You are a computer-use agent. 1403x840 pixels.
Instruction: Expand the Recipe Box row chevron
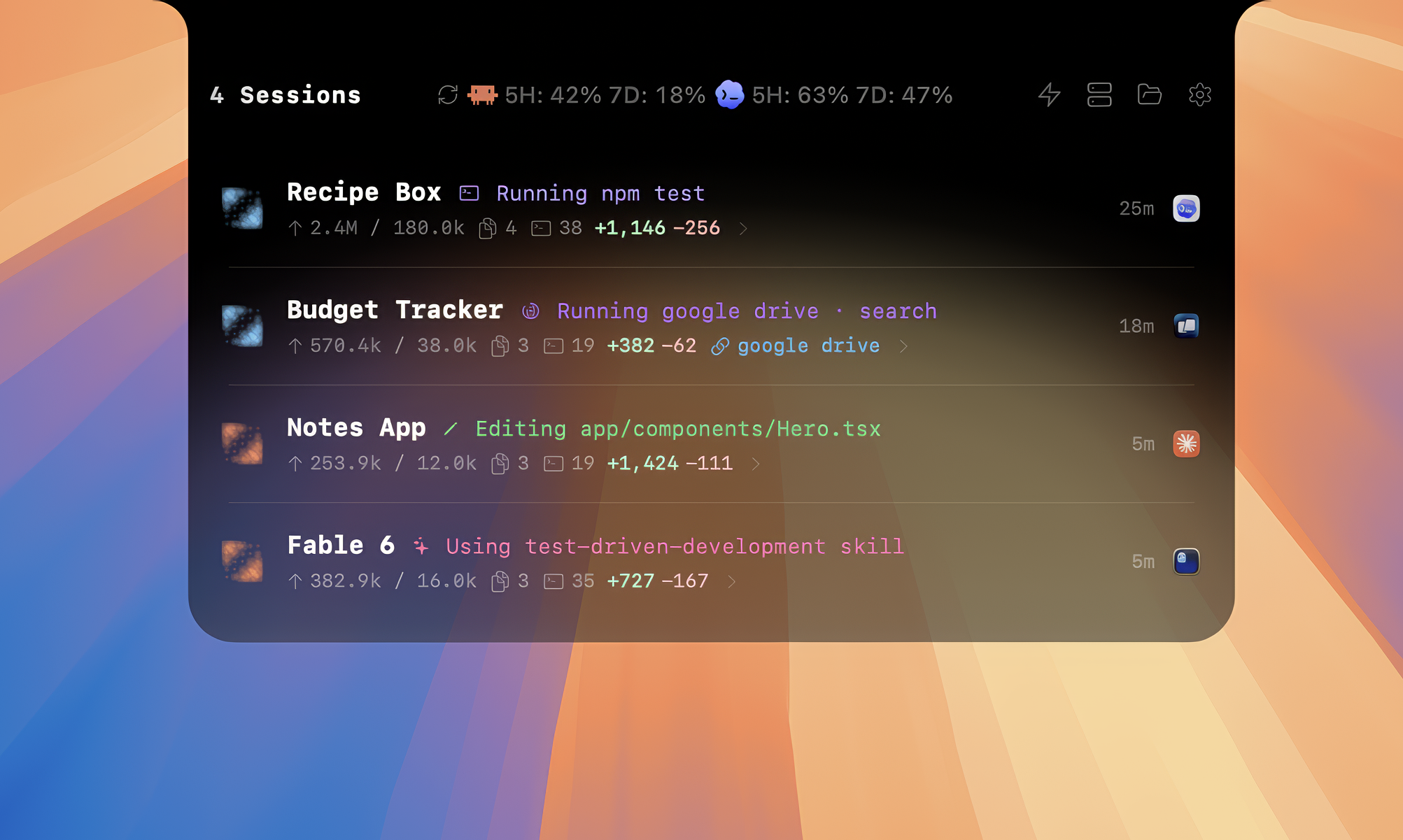pos(743,229)
